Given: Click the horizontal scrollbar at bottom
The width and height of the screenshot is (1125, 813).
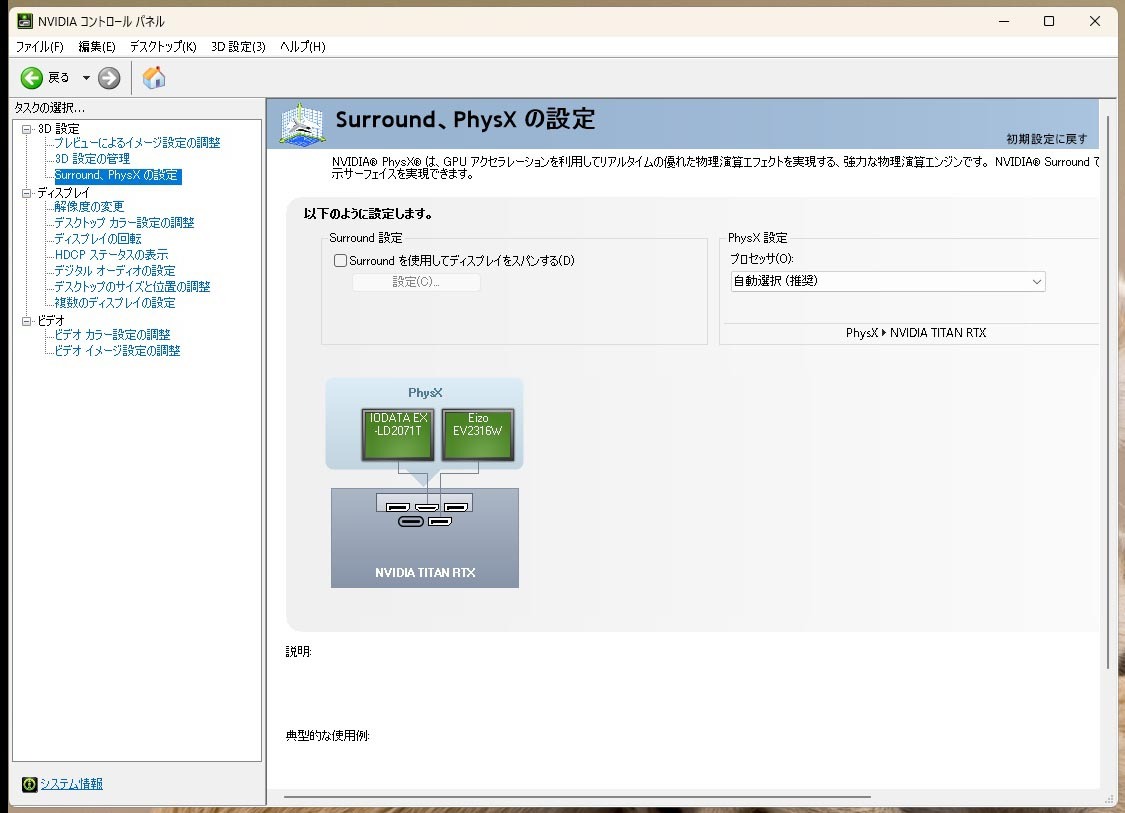Looking at the screenshot, I should coord(578,796).
